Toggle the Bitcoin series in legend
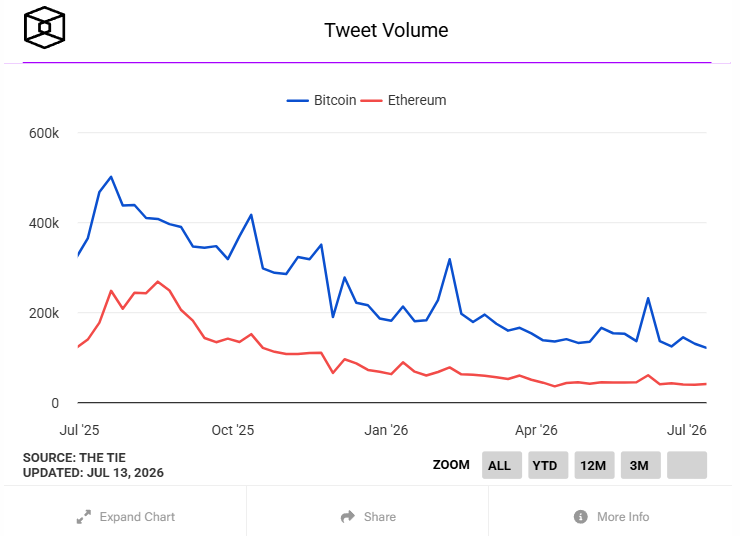 321,100
